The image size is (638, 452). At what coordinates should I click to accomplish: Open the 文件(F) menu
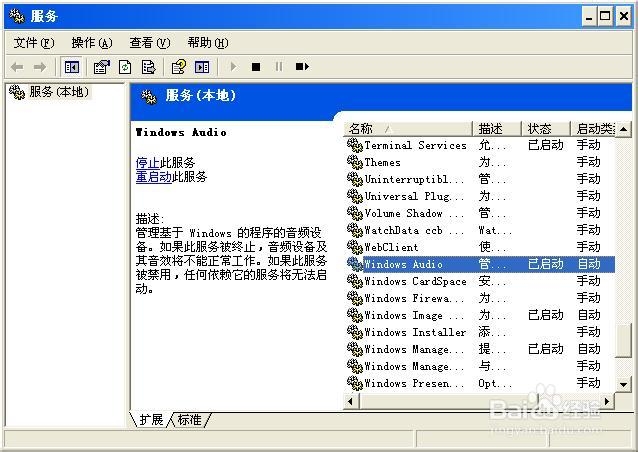click(x=34, y=43)
